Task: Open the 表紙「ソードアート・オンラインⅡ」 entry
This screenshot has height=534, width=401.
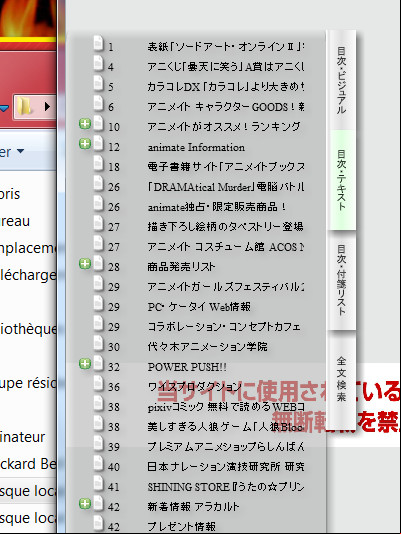Action: coord(226,46)
